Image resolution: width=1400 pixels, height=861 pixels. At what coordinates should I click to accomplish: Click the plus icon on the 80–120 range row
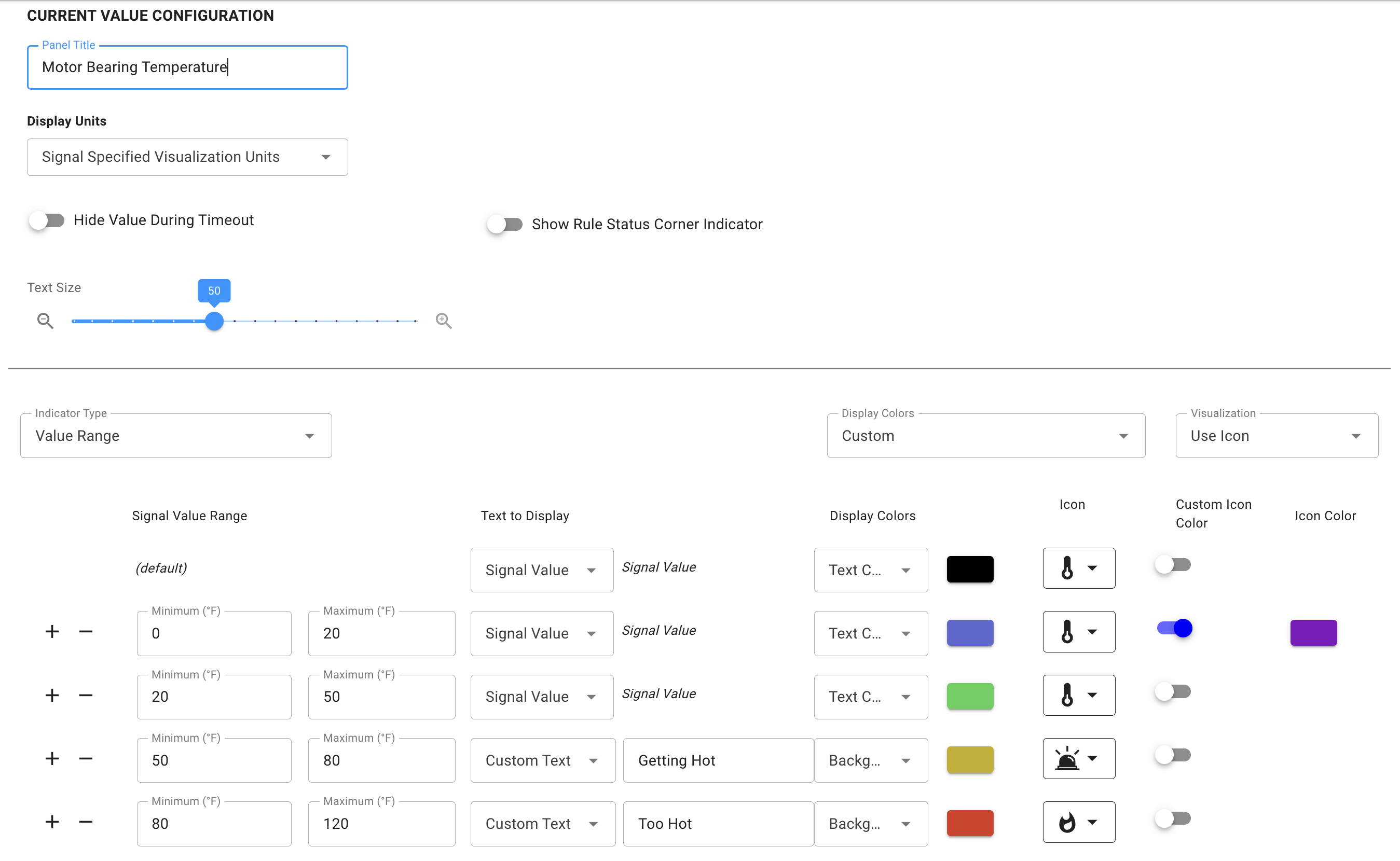click(52, 822)
